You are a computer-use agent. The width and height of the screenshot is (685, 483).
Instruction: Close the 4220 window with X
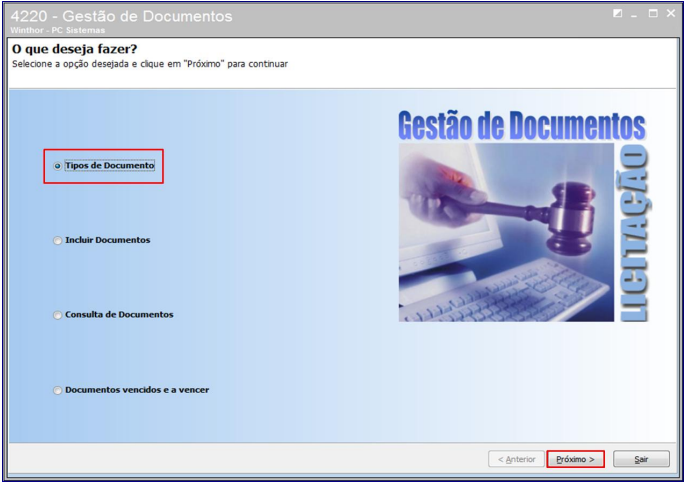tap(671, 14)
